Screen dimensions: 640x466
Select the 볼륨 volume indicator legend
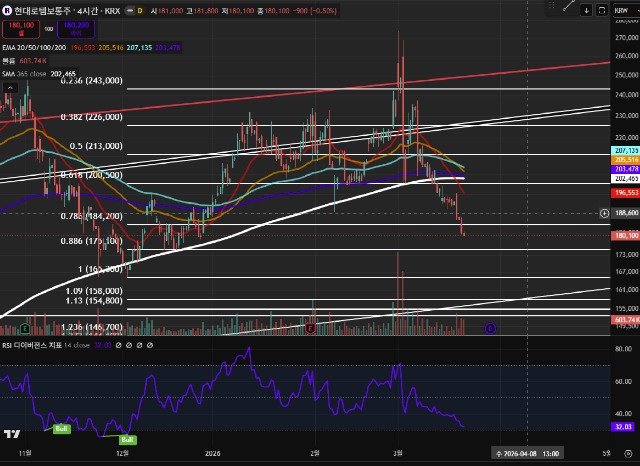pyautogui.click(x=9, y=61)
